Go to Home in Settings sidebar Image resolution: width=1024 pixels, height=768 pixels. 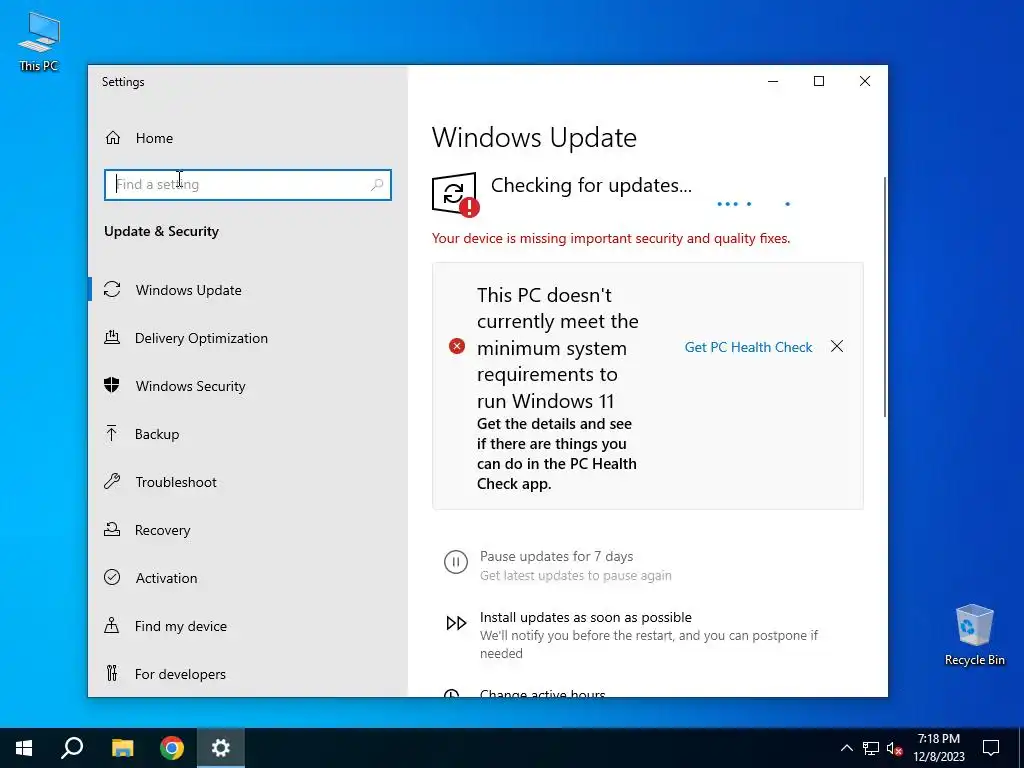248,138
